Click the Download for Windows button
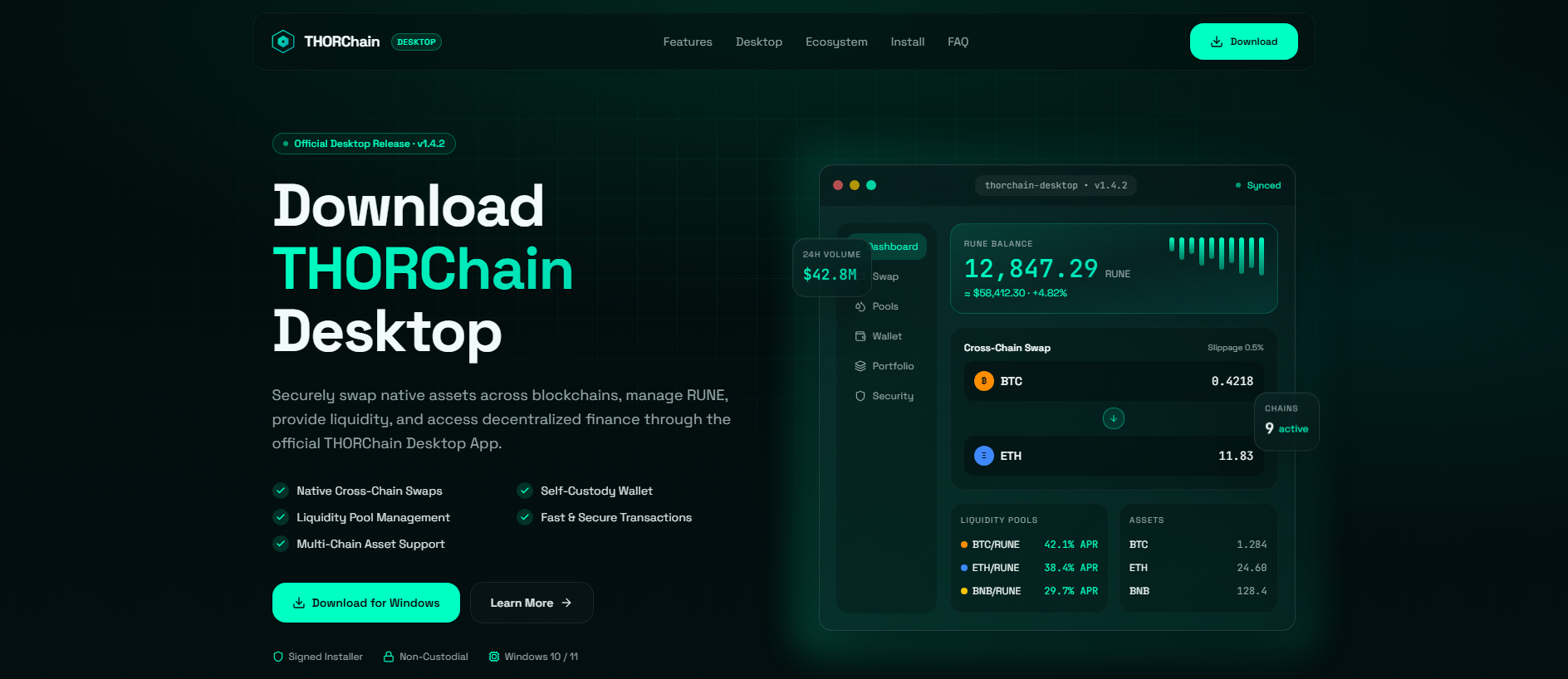Image resolution: width=1568 pixels, height=679 pixels. pos(366,603)
